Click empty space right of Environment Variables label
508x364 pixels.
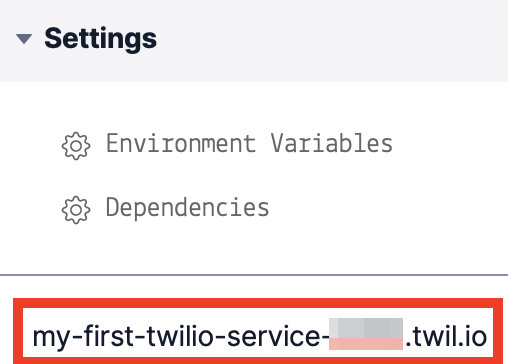[450, 144]
